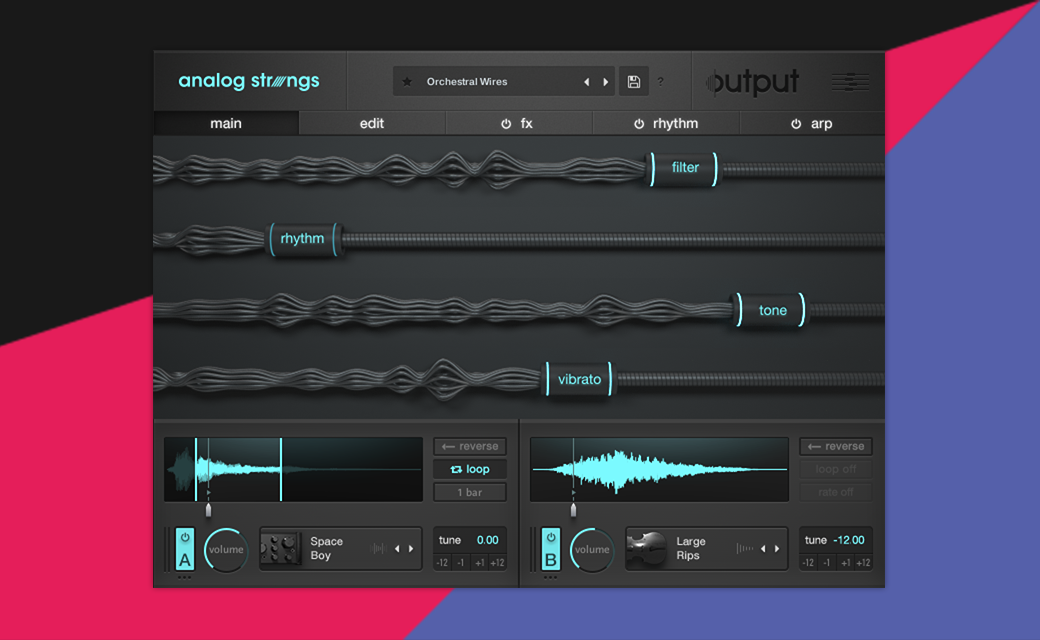Screen dimensions: 1040x640
Task: Click the analog strings logo
Action: point(249,81)
